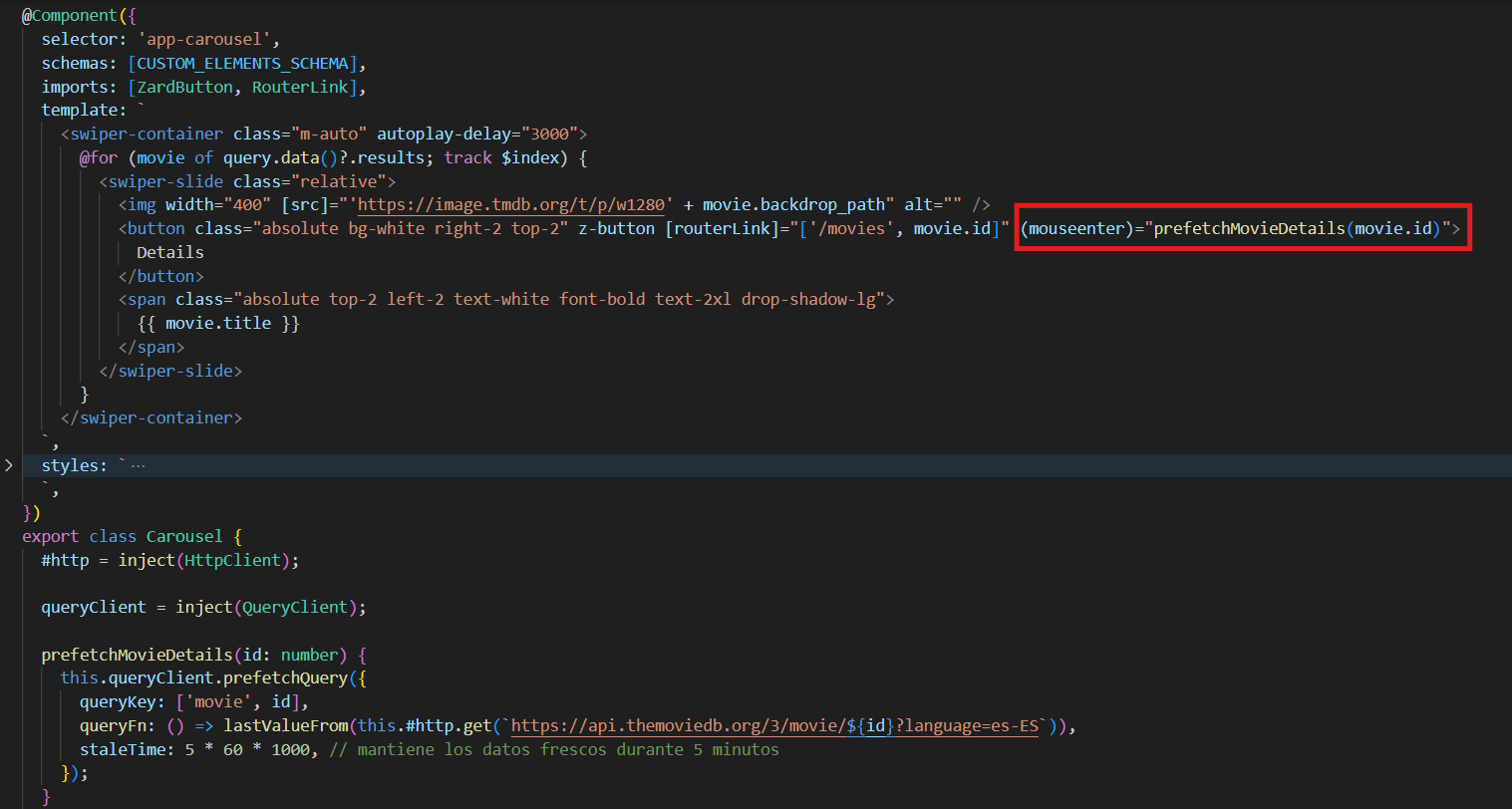Click the folded ellipsis after styles backtick
This screenshot has height=809, width=1512.
coord(138,465)
